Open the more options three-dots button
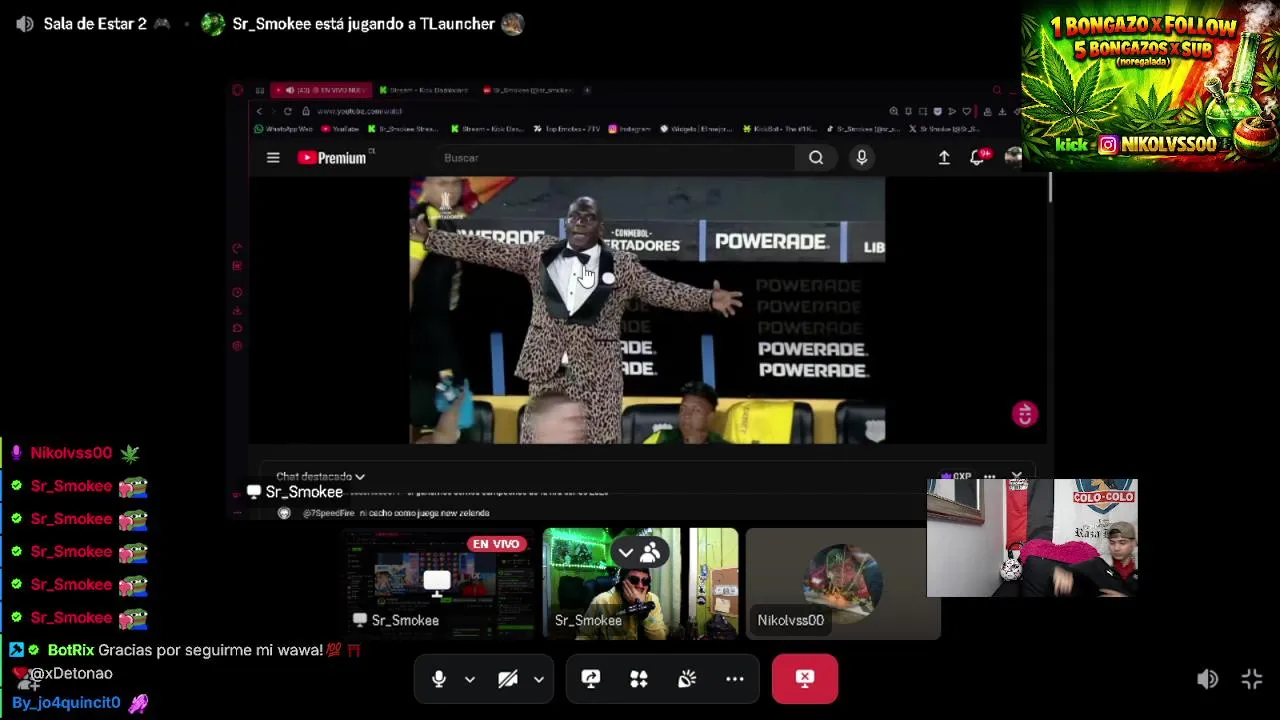Image resolution: width=1280 pixels, height=720 pixels. coord(735,679)
